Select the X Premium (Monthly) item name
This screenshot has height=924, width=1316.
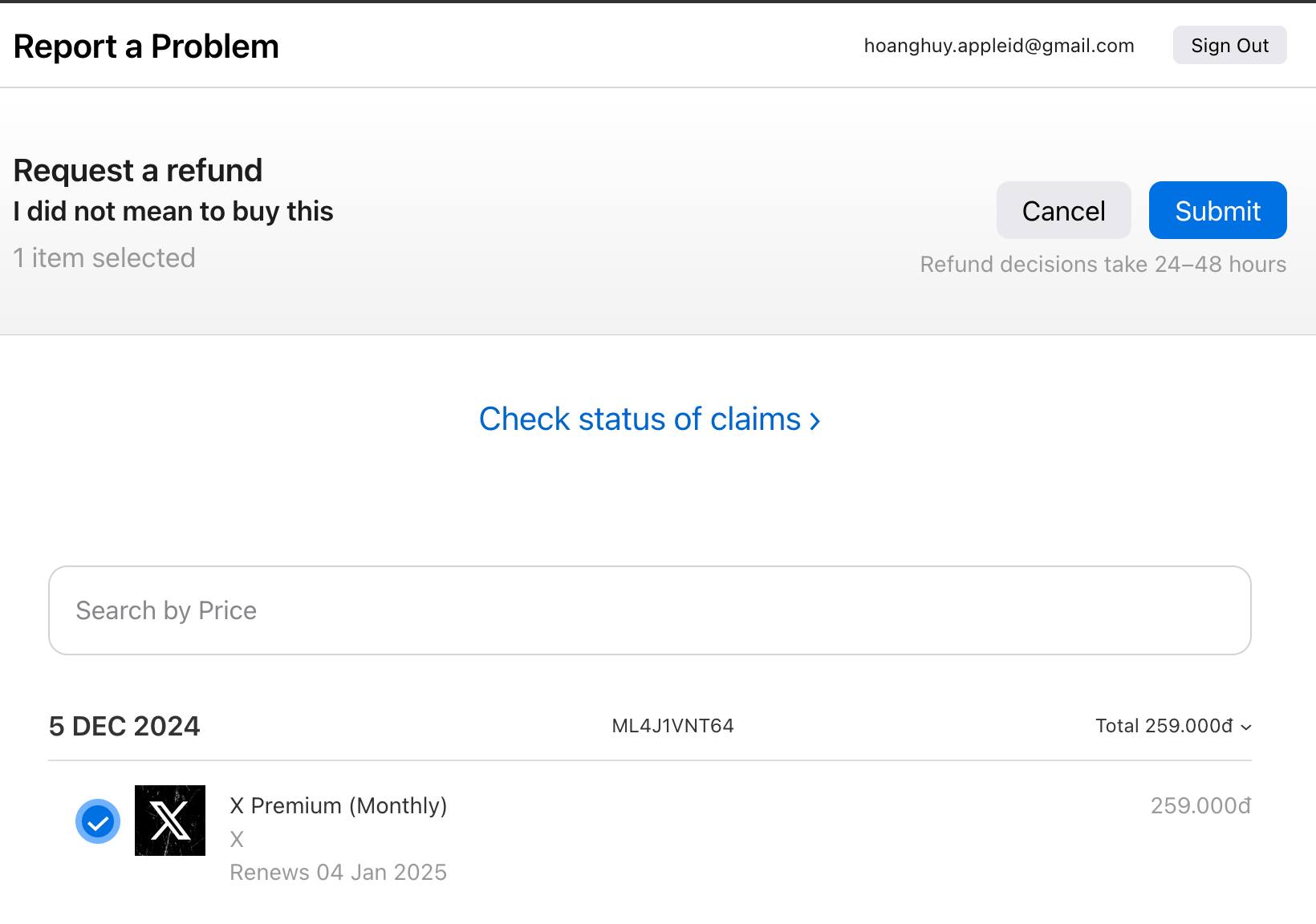point(338,805)
